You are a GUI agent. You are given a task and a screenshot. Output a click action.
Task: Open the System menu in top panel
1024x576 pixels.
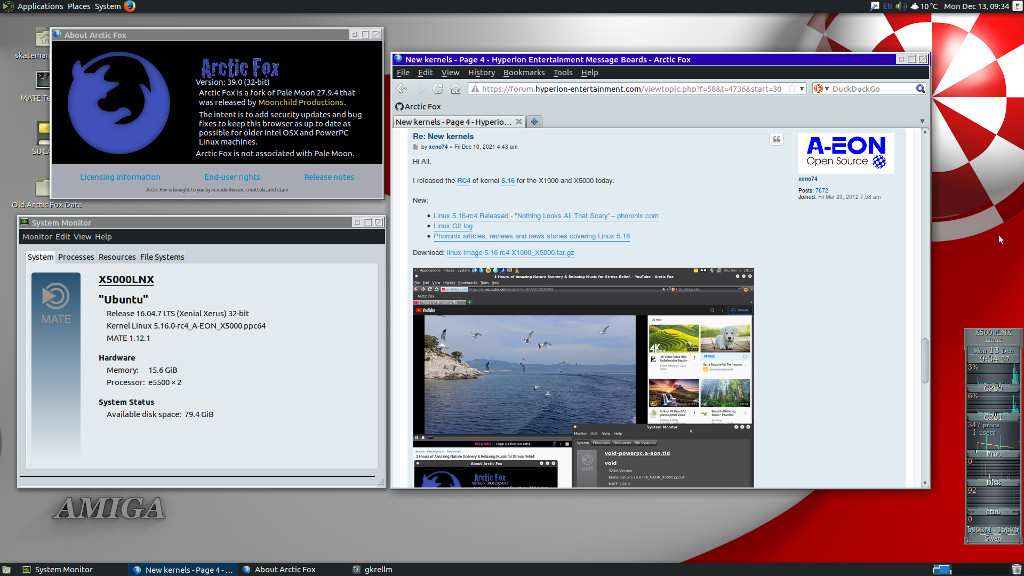[108, 7]
